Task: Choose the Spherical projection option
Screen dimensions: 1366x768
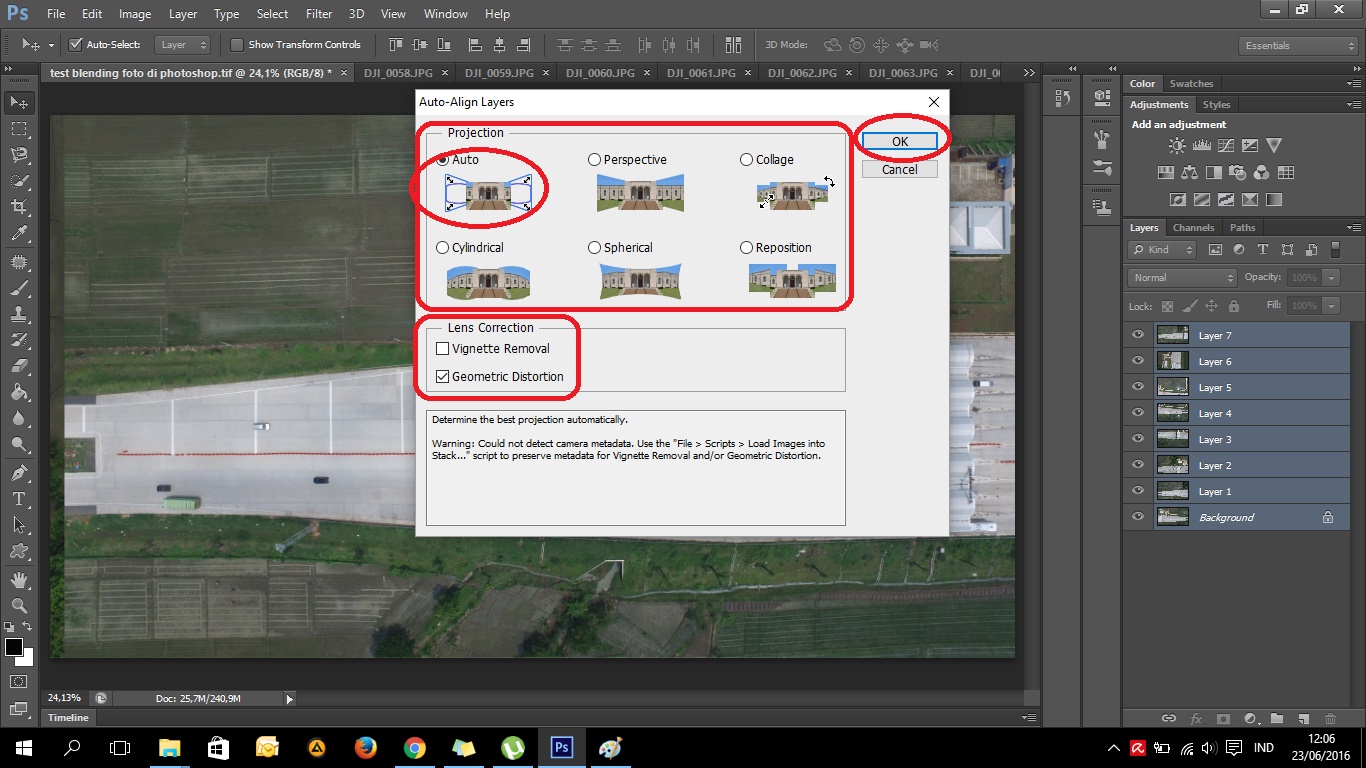Action: click(x=595, y=248)
